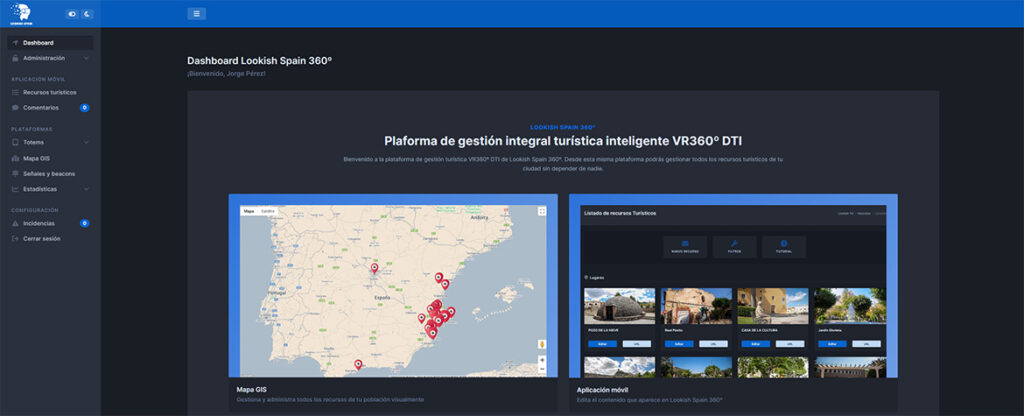Click the map marker near Málaga coast
This screenshot has height=416, width=1024.
(358, 364)
